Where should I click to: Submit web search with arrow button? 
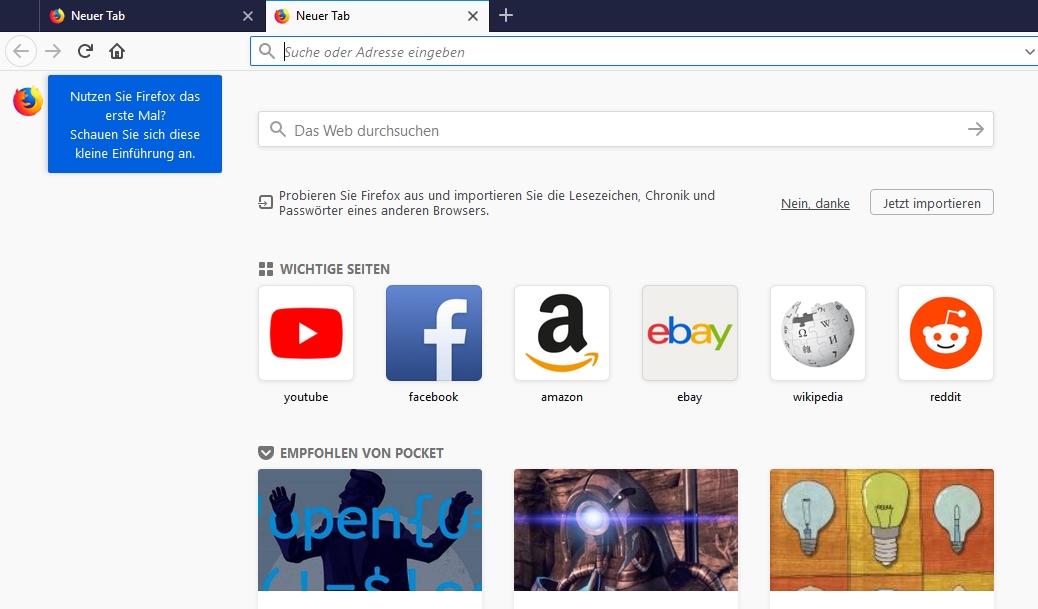[976, 130]
